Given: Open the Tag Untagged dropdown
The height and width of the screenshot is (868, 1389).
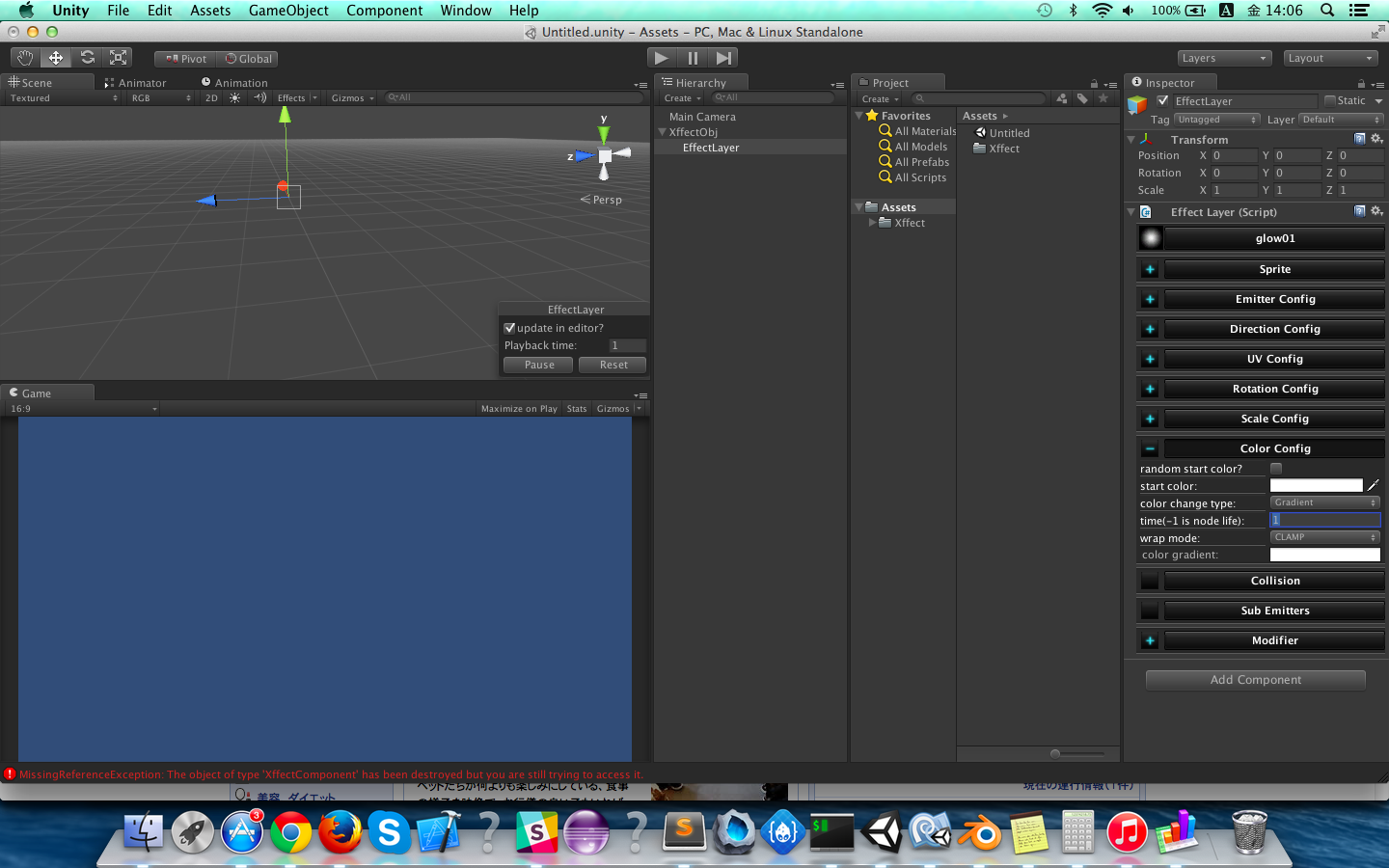Looking at the screenshot, I should (x=1216, y=120).
